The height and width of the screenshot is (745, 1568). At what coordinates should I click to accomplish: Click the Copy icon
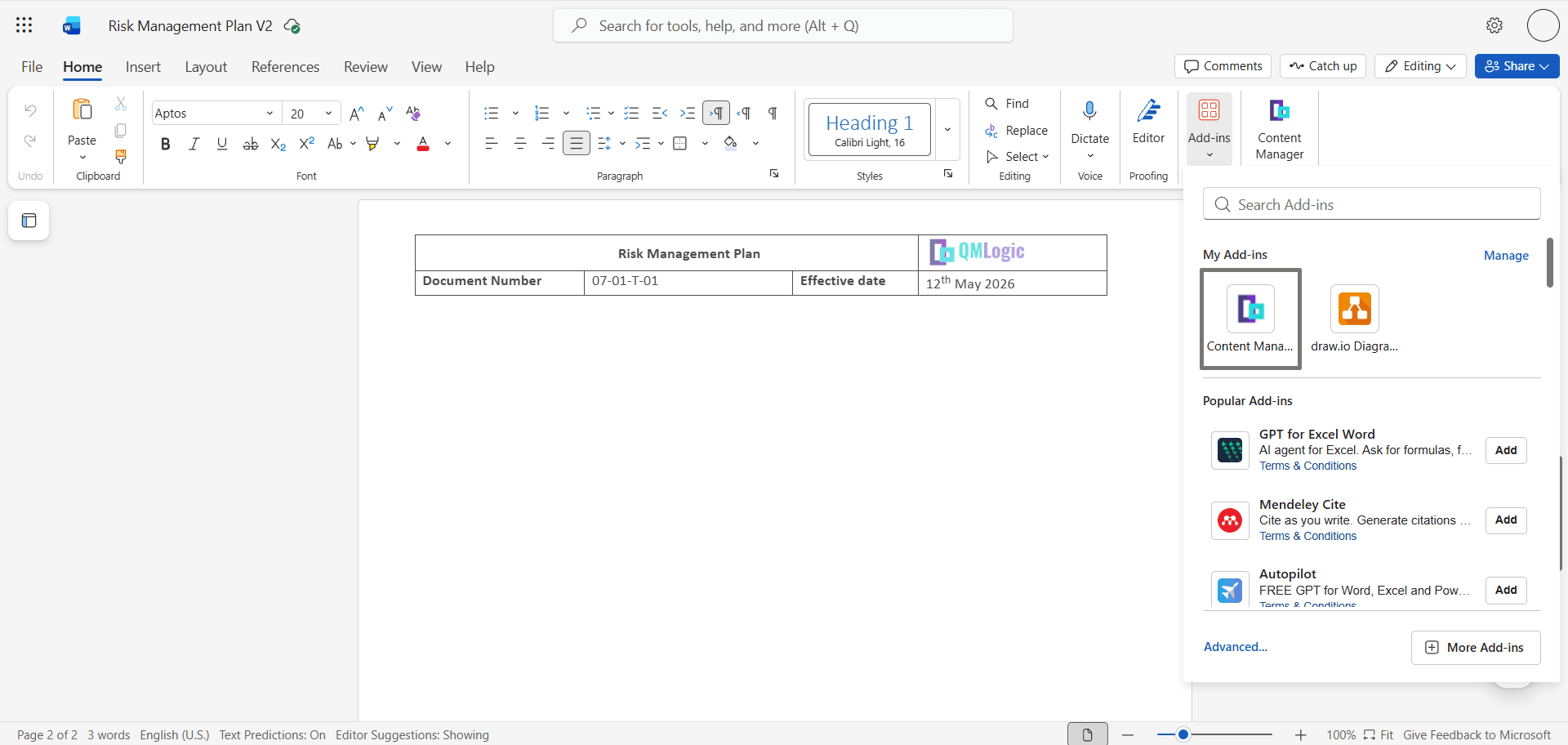[x=121, y=131]
